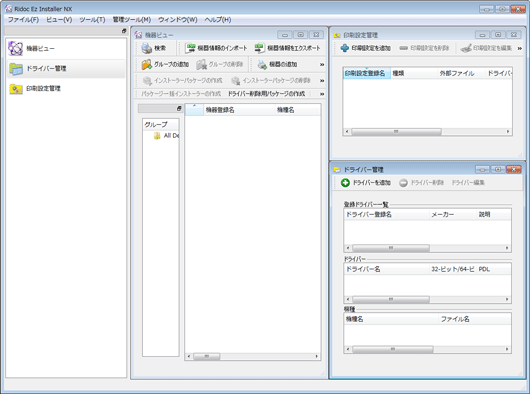Open 印刷設定管理 in the left sidebar
Viewport: 530px width, 394px height.
tap(66, 89)
